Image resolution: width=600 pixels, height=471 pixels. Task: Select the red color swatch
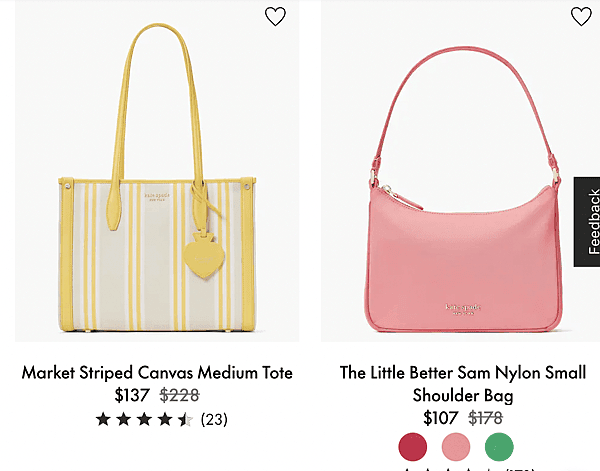pos(412,447)
